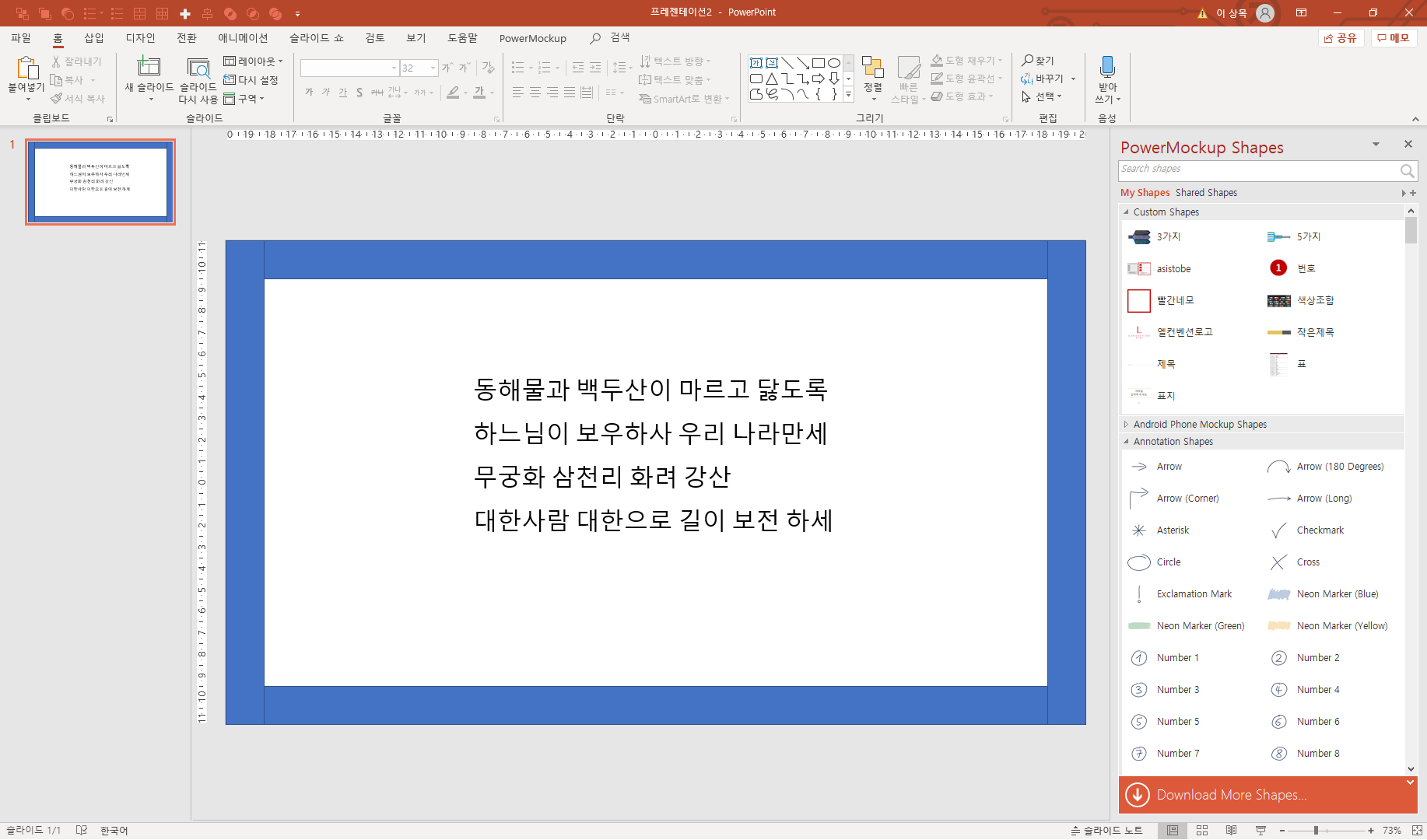The width and height of the screenshot is (1427, 840).
Task: Click the Share (공유) button
Action: coord(1341,37)
